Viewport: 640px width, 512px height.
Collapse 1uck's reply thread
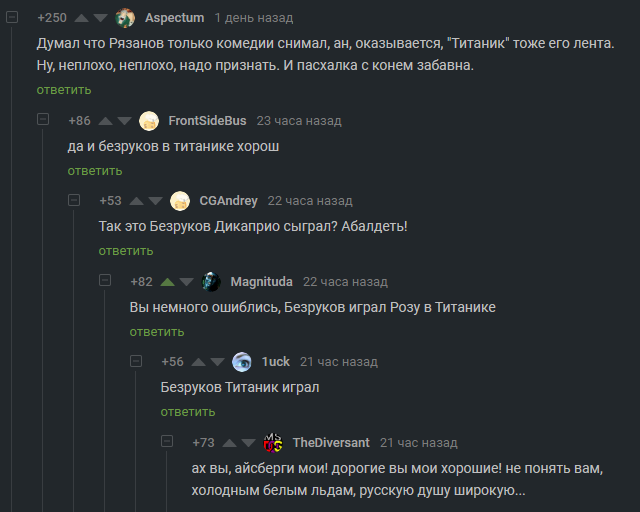point(136,362)
